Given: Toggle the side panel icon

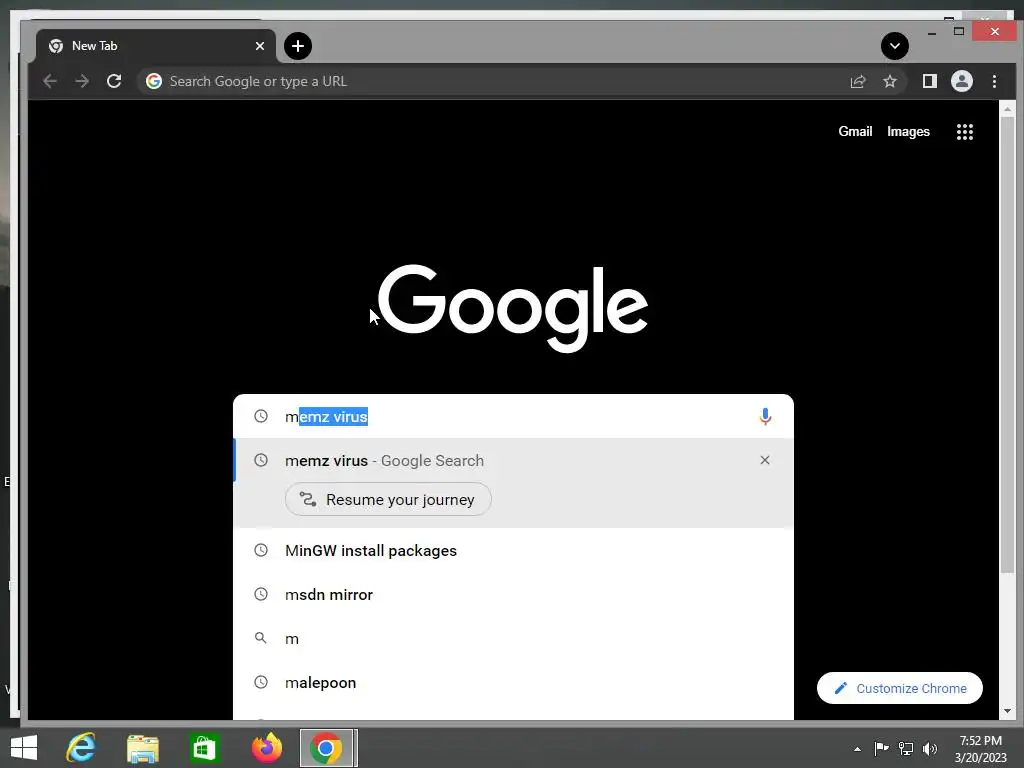Looking at the screenshot, I should (929, 81).
